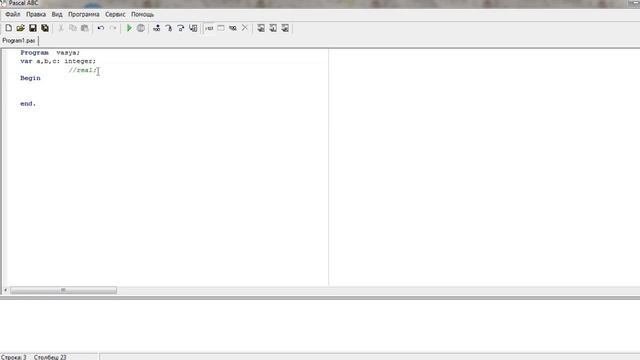This screenshot has width=640, height=360.
Task: Click the 'var a,b,c: integer;' line
Action: [x=58, y=61]
